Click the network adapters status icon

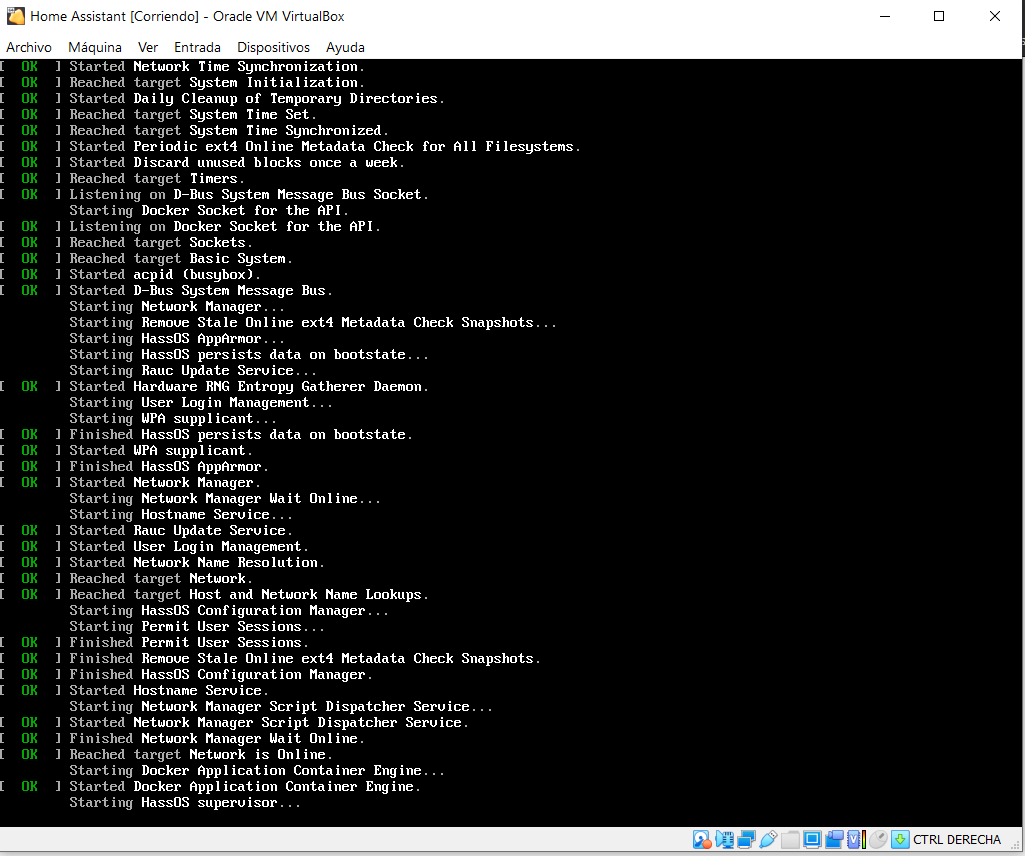tap(746, 840)
